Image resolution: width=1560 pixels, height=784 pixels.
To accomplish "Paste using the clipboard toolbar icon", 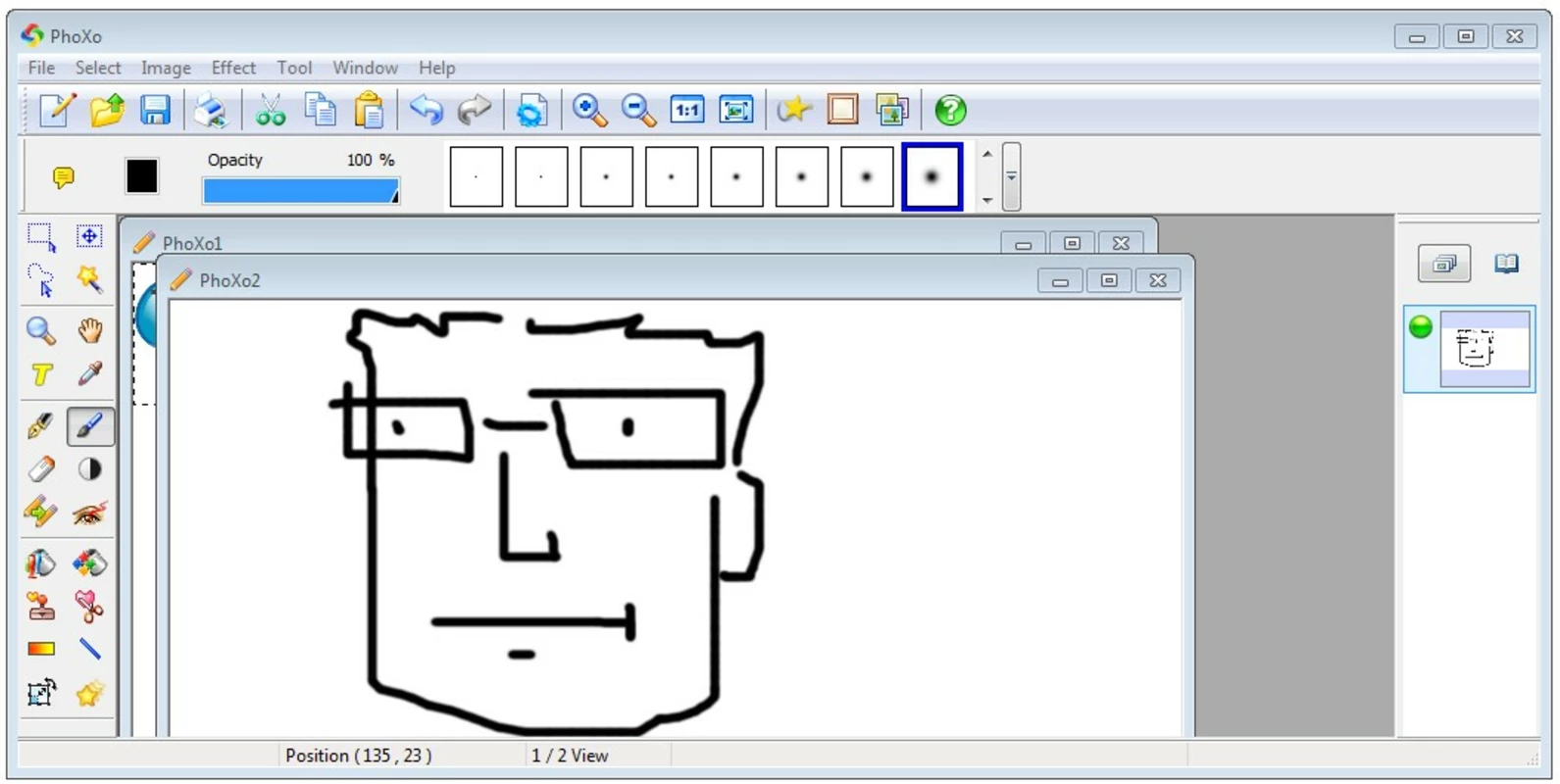I will coord(369,110).
